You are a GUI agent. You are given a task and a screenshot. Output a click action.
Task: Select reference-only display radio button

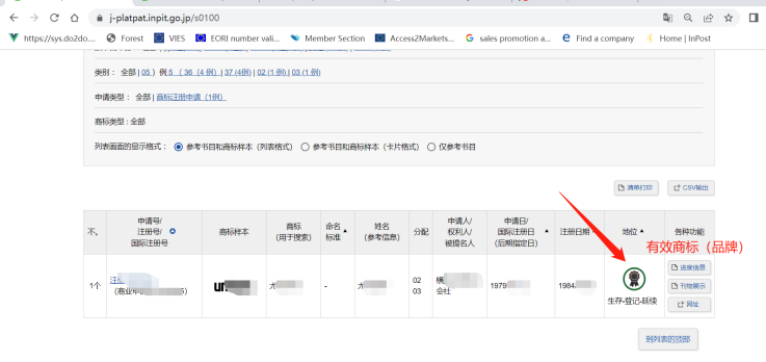tap(431, 147)
